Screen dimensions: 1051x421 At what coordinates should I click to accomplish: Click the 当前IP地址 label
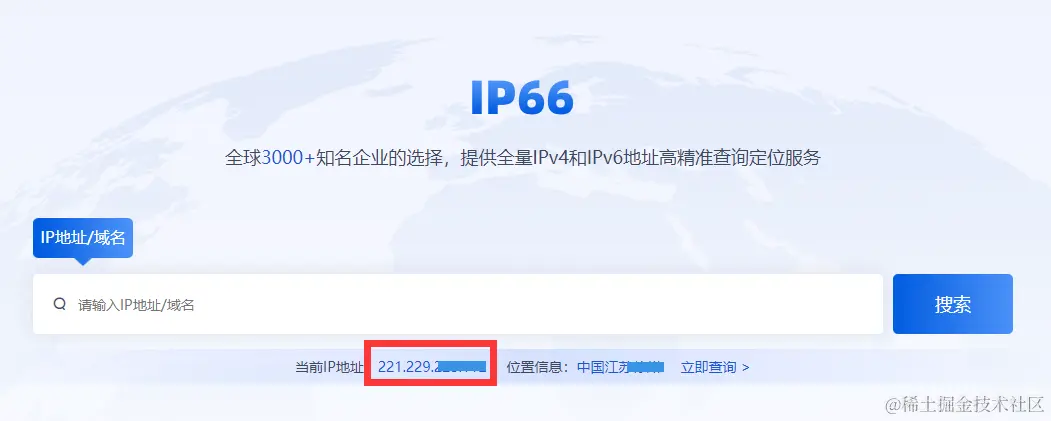(x=329, y=367)
